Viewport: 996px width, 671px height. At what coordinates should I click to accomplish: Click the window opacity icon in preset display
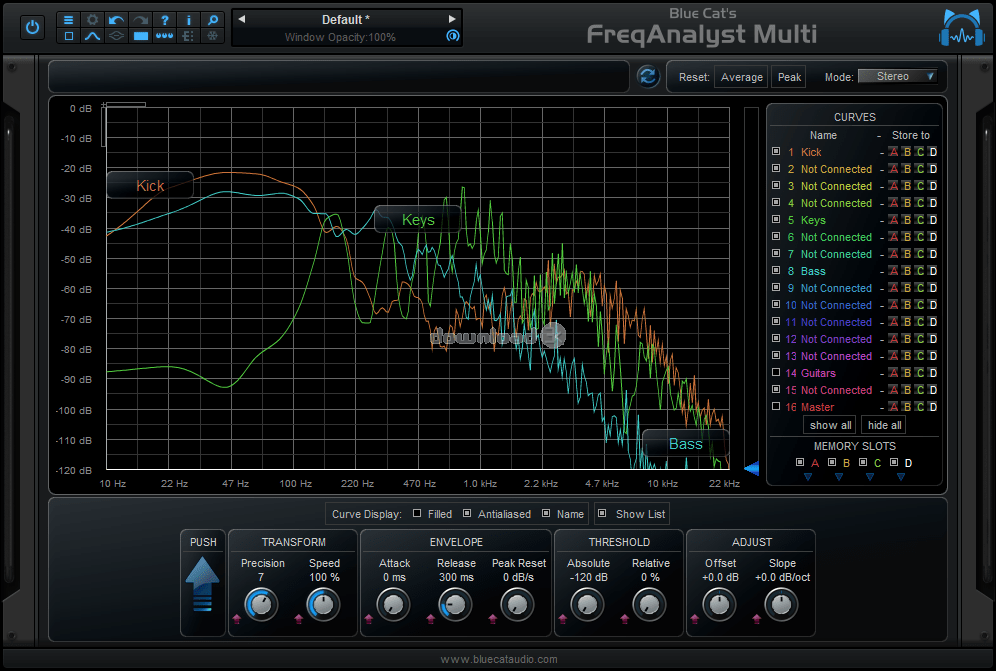click(x=452, y=36)
